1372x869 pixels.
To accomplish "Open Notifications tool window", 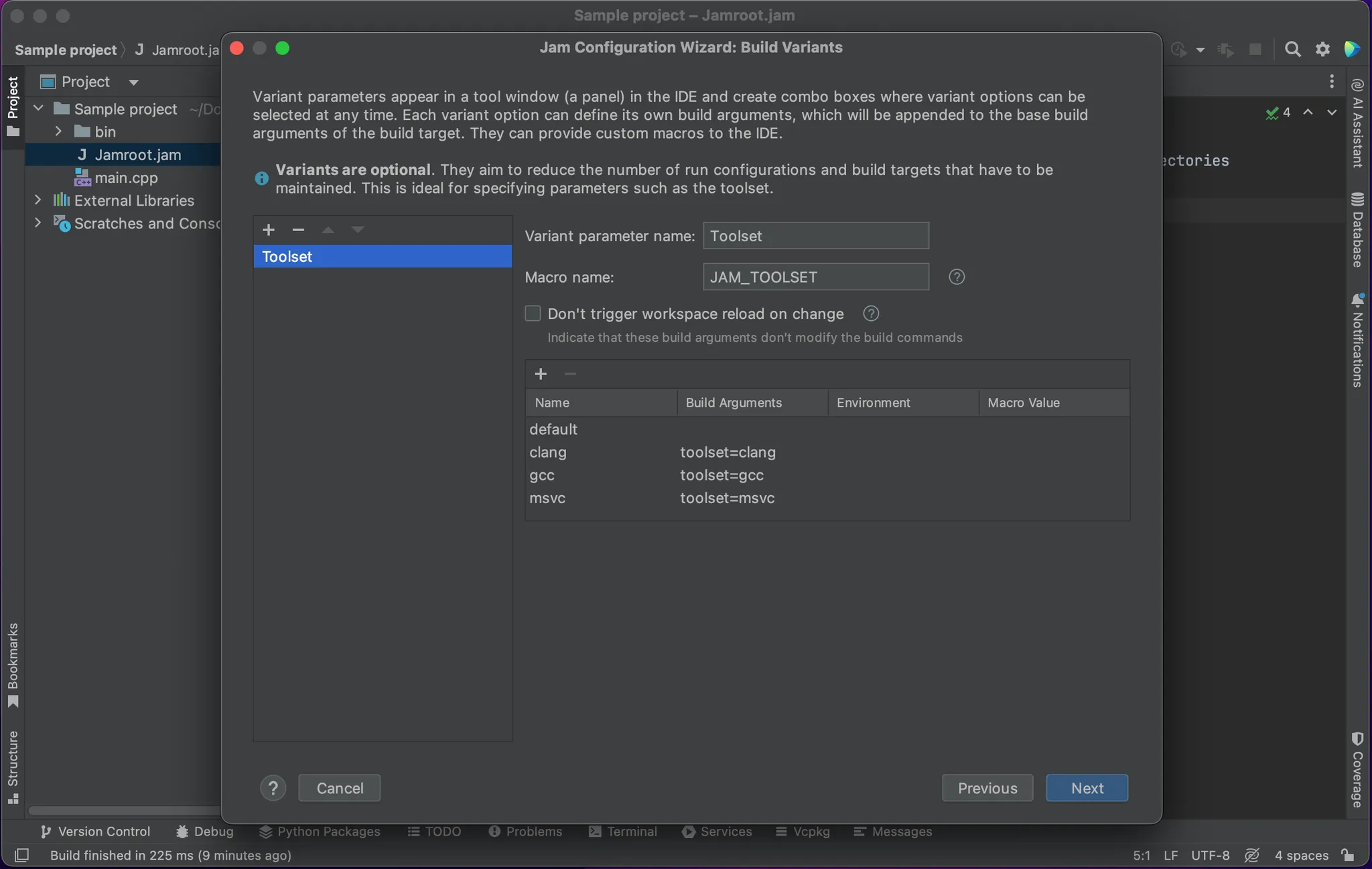I will tap(1358, 340).
